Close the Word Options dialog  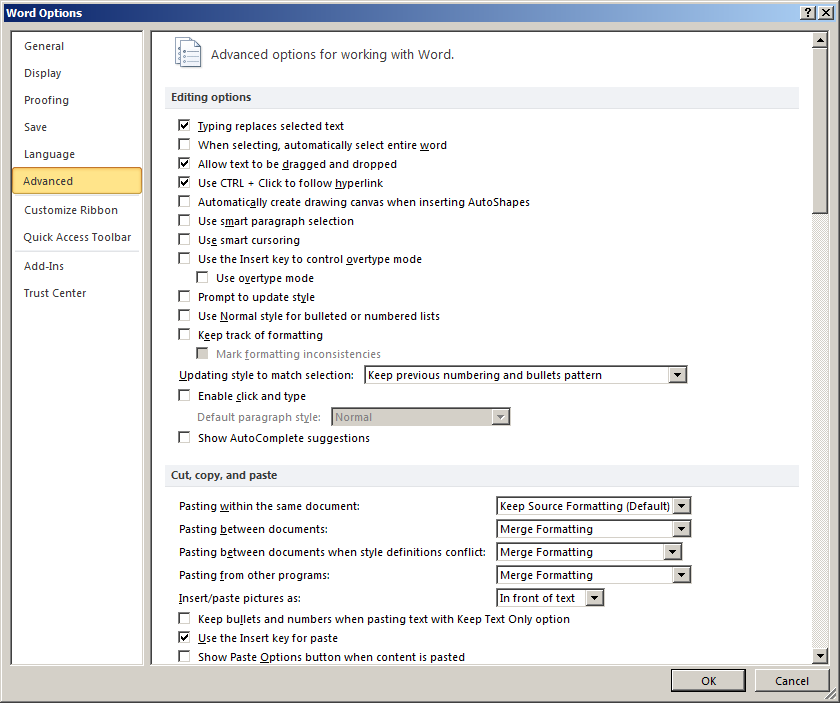coord(825,12)
